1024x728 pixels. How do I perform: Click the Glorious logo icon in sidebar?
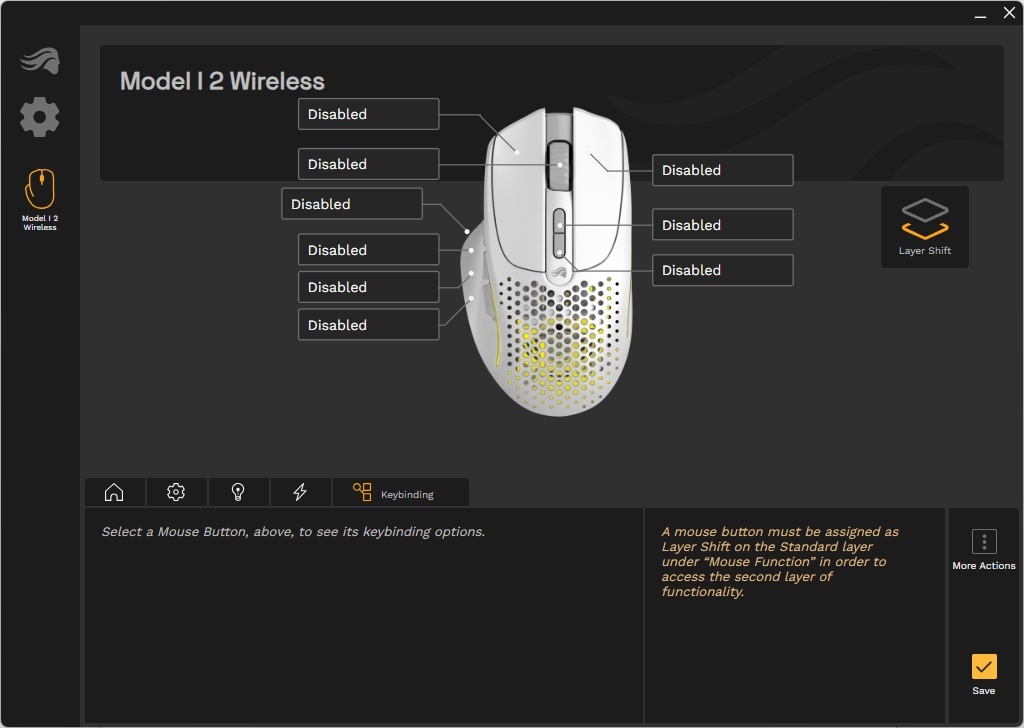(40, 60)
